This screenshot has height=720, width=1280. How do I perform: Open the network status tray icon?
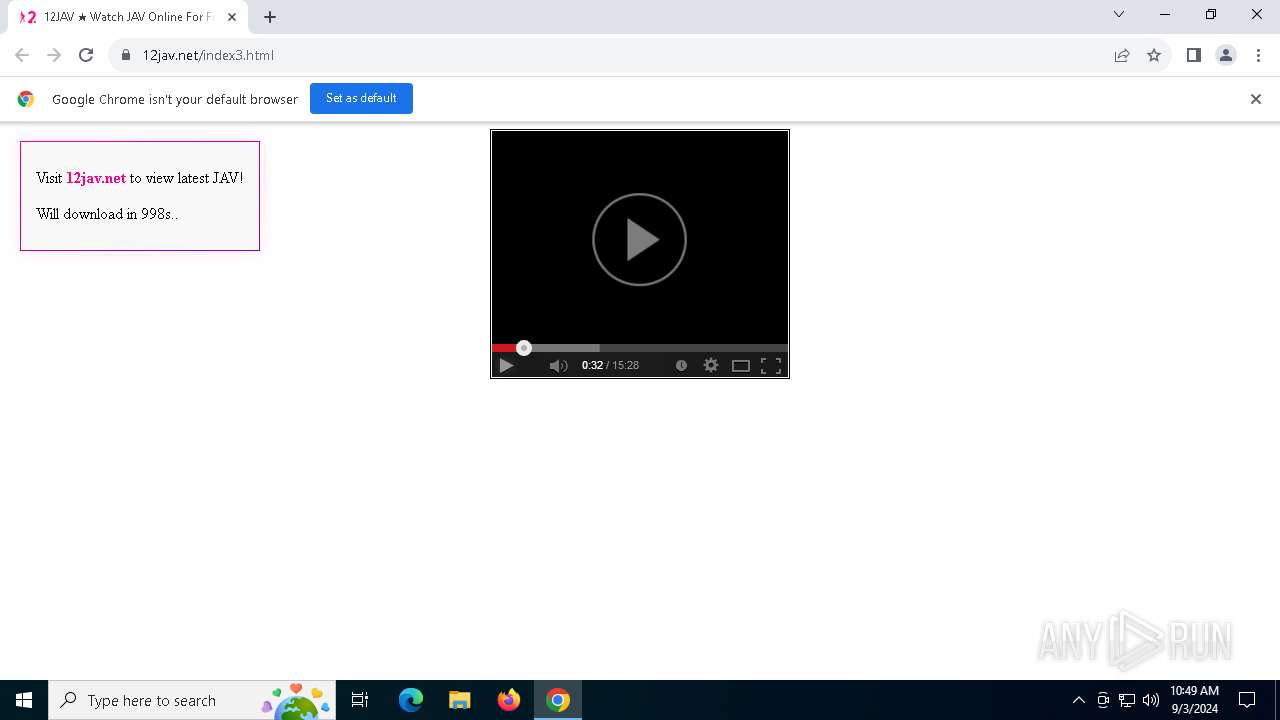point(1127,700)
